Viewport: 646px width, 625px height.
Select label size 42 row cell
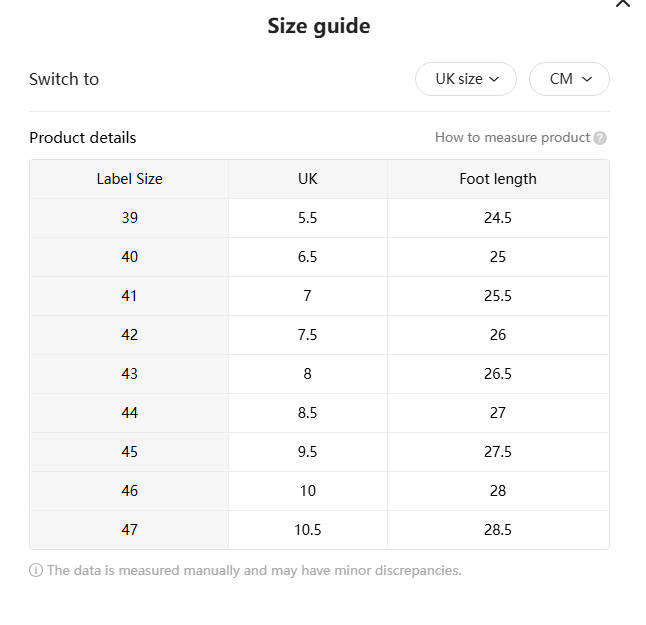tap(129, 335)
